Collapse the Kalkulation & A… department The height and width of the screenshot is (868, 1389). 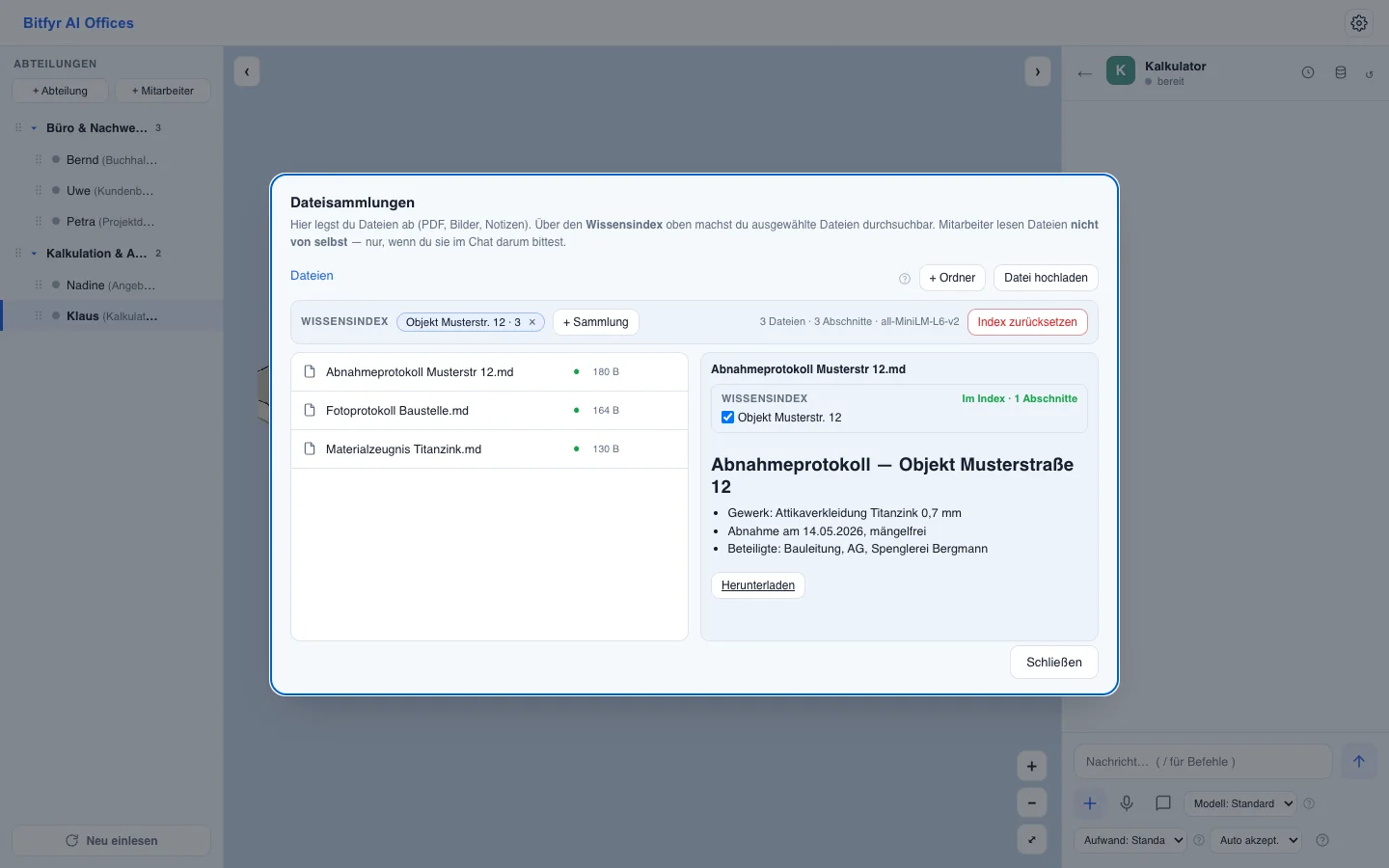(x=34, y=254)
